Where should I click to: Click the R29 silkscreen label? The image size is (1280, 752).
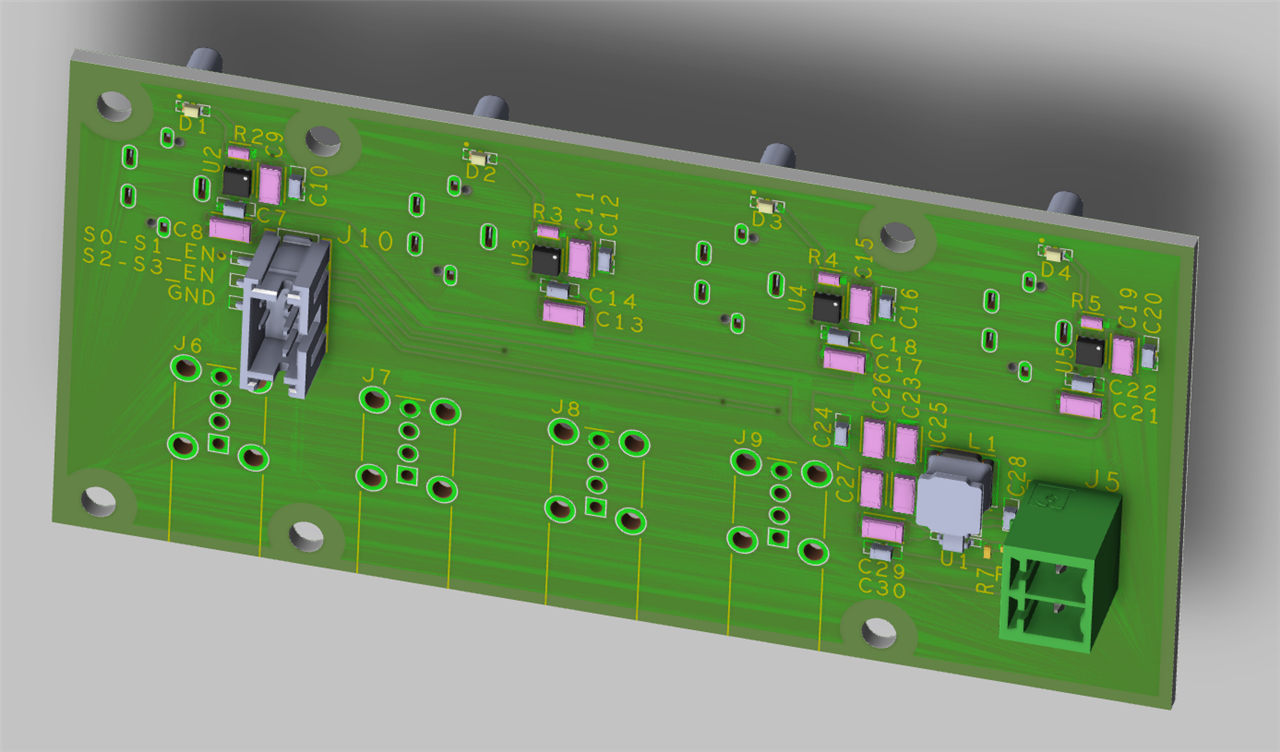(x=252, y=134)
